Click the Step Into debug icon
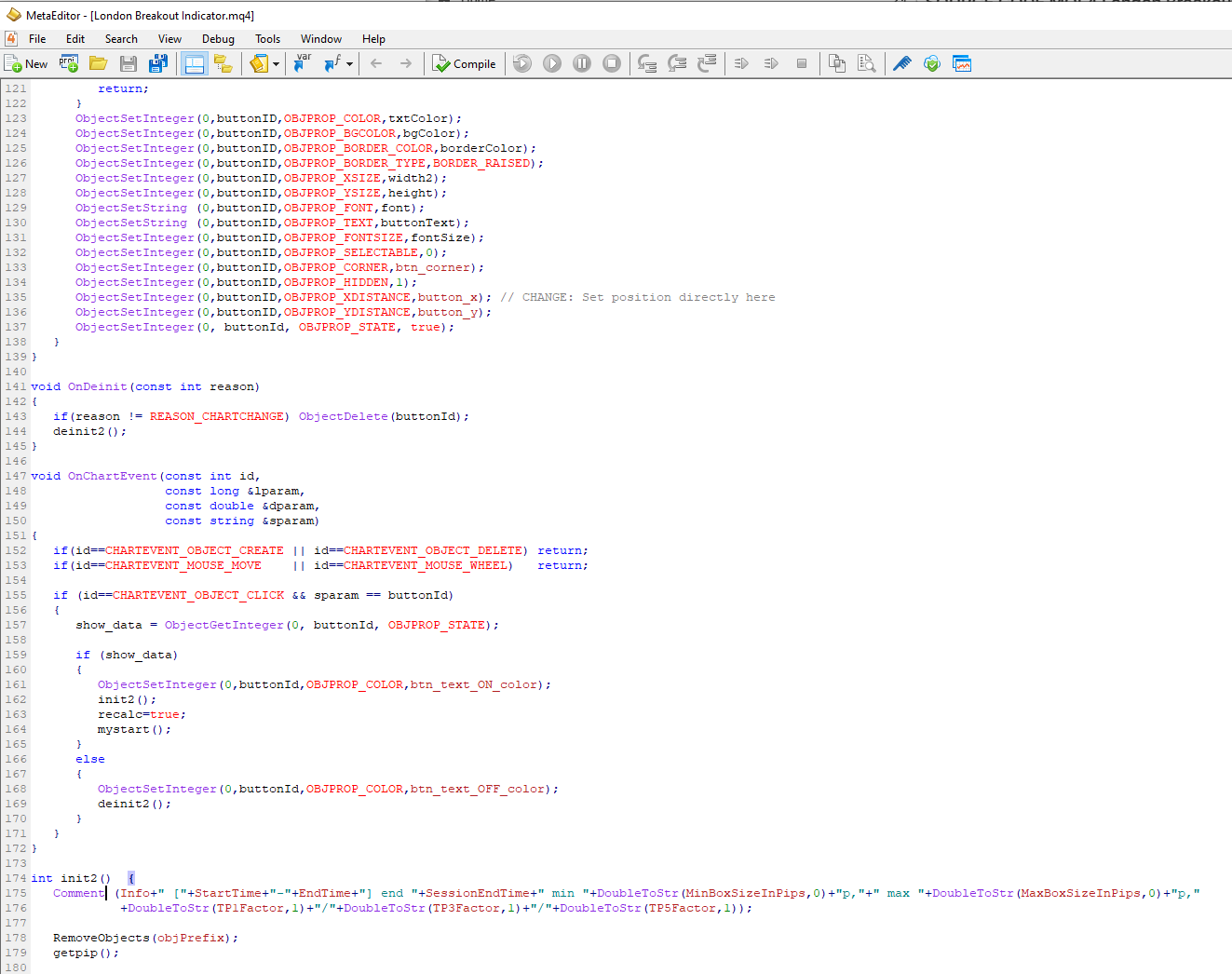The image size is (1232, 974). tap(647, 63)
